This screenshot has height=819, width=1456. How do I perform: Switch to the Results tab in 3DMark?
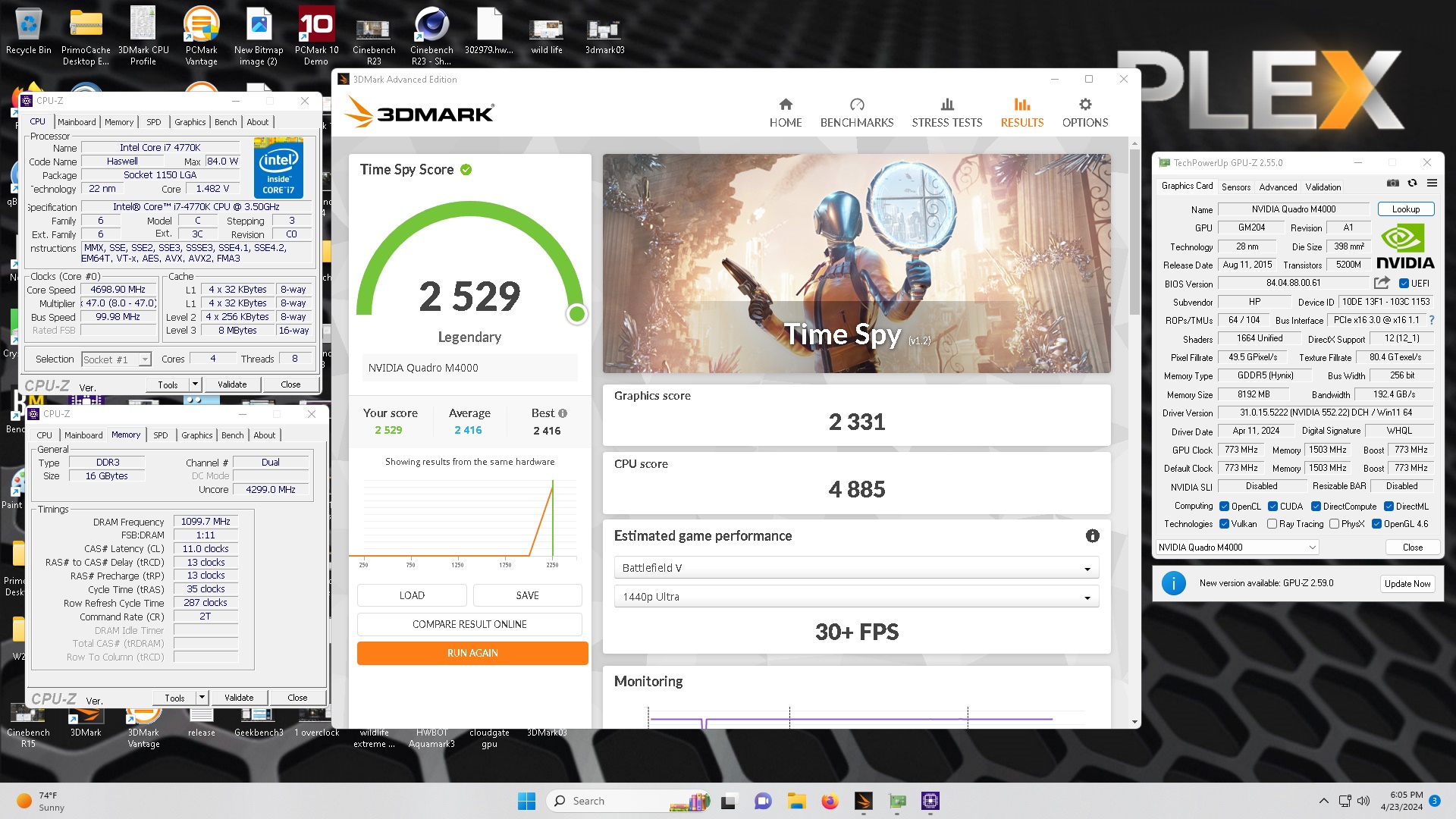click(x=1021, y=113)
